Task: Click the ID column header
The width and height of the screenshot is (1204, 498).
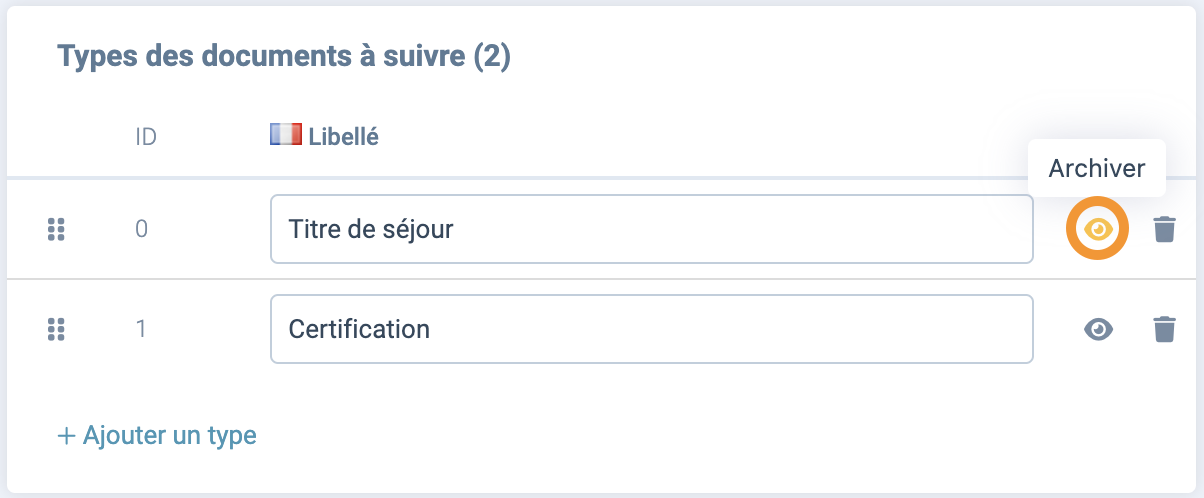Action: (x=146, y=137)
